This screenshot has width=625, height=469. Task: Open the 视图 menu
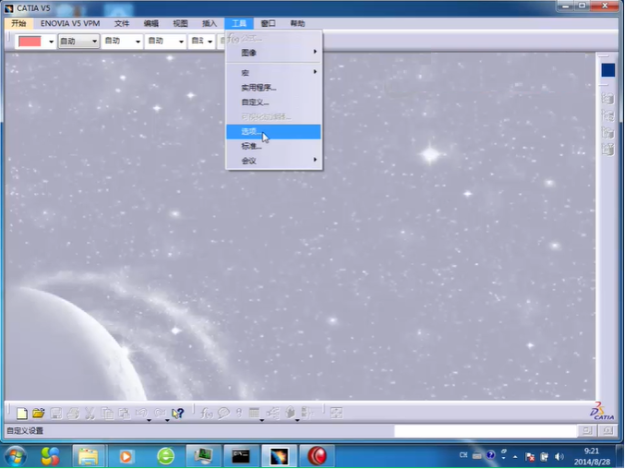tap(180, 24)
